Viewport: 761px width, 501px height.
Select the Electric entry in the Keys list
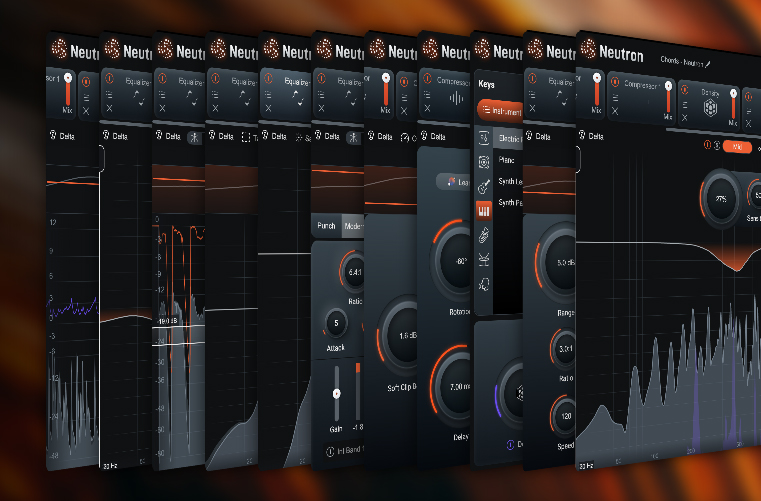pyautogui.click(x=508, y=138)
